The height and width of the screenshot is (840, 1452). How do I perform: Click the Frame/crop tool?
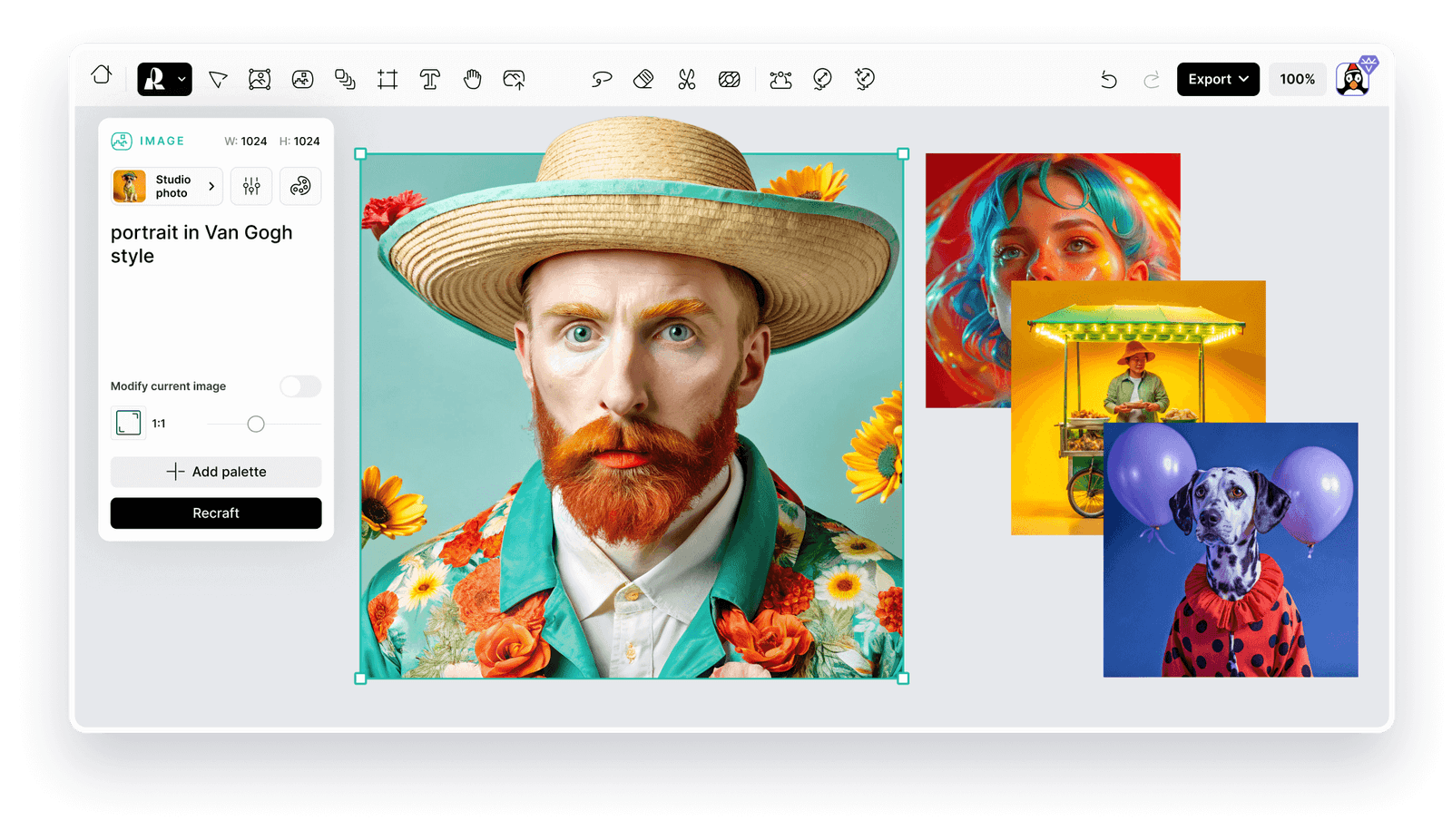[388, 80]
